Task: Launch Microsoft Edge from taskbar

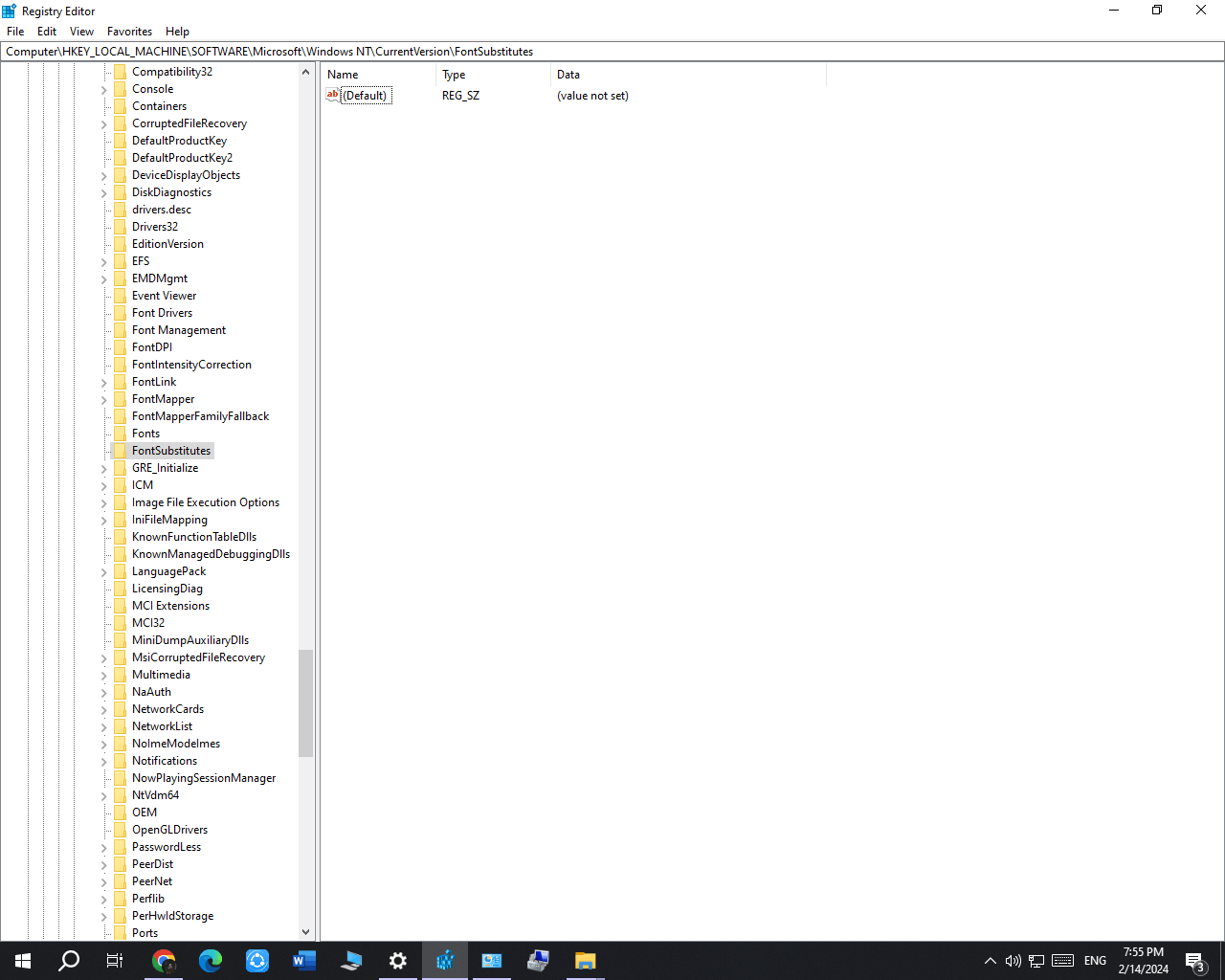Action: 211,961
